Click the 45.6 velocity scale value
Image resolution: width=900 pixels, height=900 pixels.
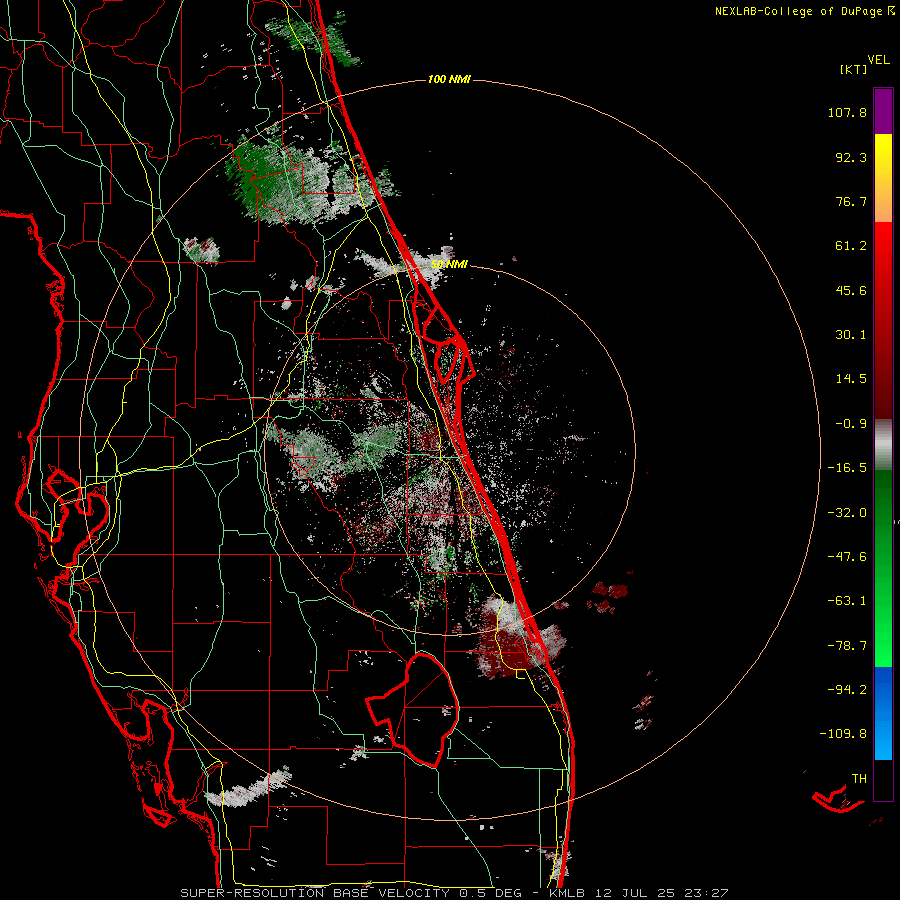pyautogui.click(x=851, y=290)
